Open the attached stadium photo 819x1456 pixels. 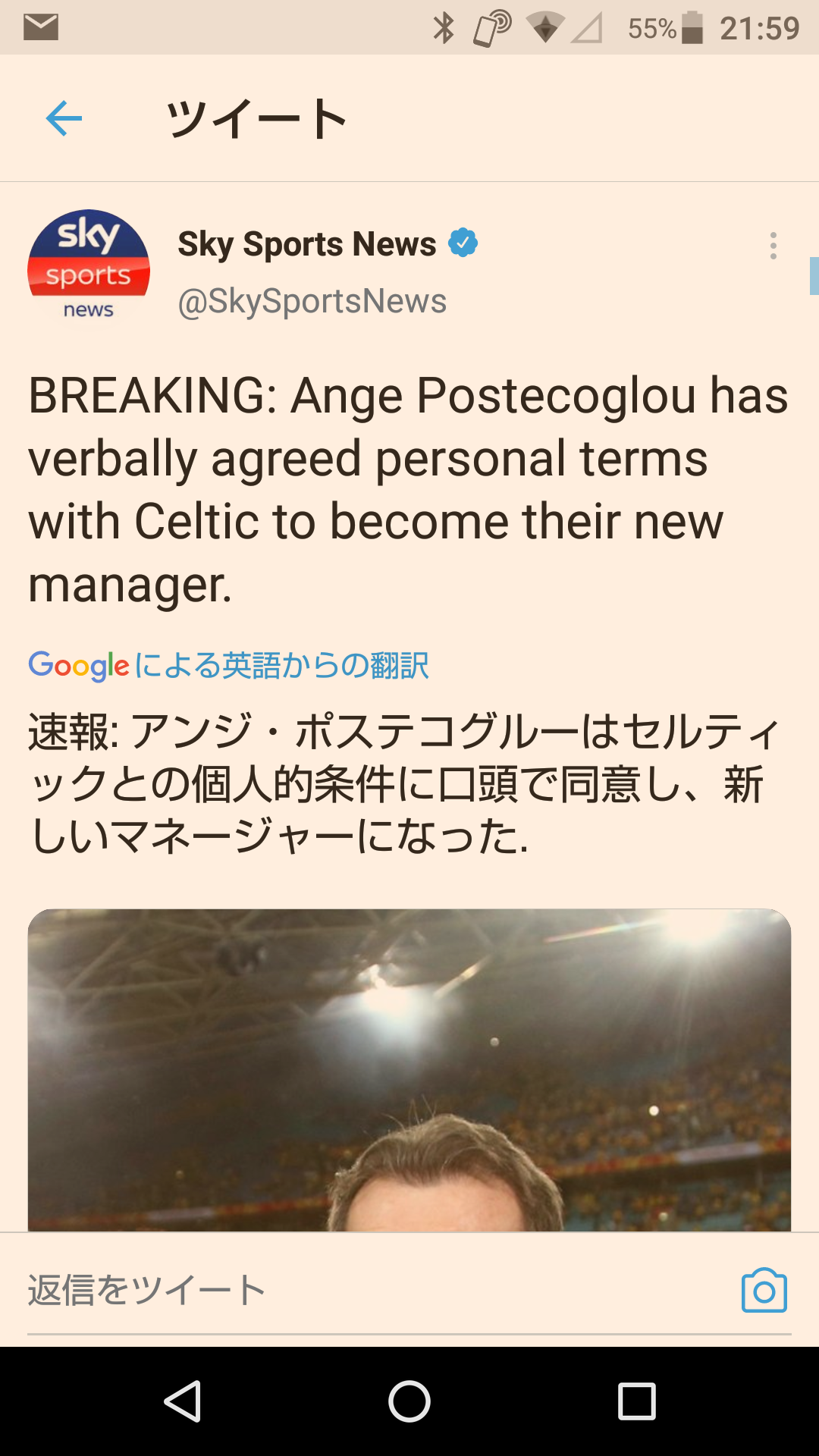pyautogui.click(x=409, y=1069)
